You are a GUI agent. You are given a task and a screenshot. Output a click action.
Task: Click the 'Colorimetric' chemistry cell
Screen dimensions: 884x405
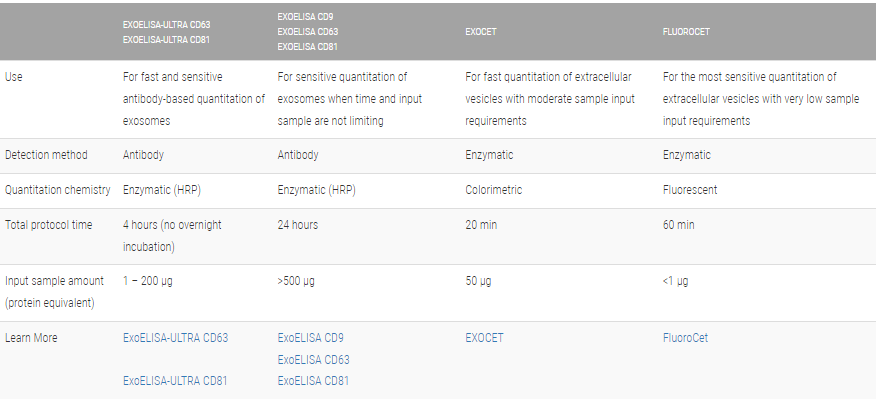pos(493,190)
